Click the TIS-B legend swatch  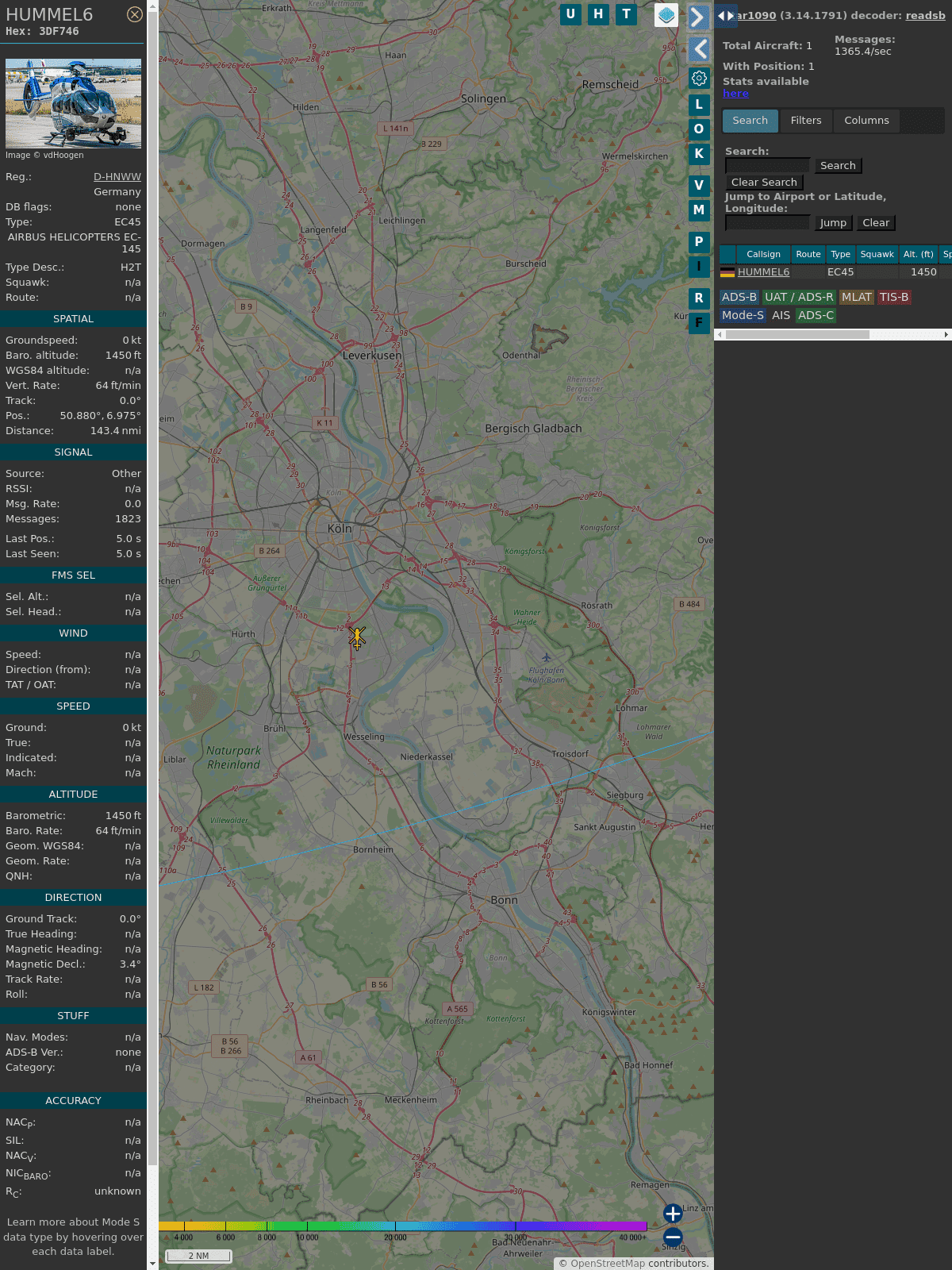pyautogui.click(x=894, y=298)
